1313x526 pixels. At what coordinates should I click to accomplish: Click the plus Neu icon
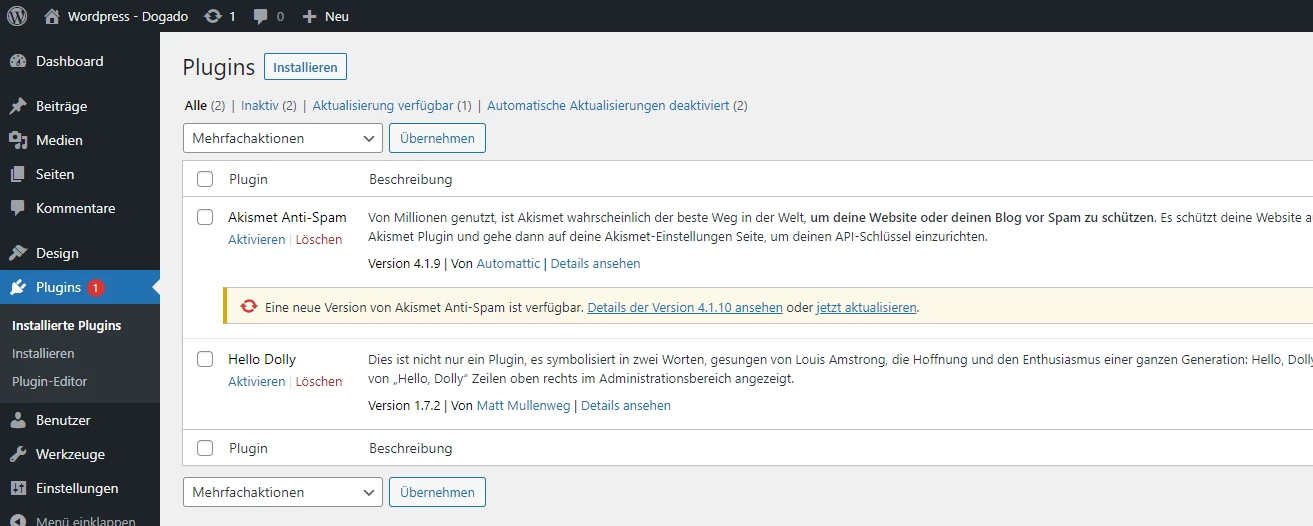tap(309, 16)
